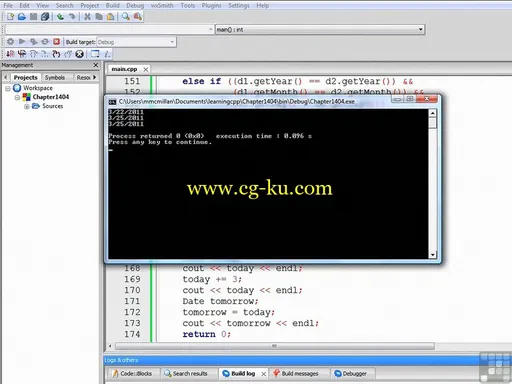This screenshot has height=384, width=512.
Task: Click the New file toolbar icon
Action: (10, 16)
